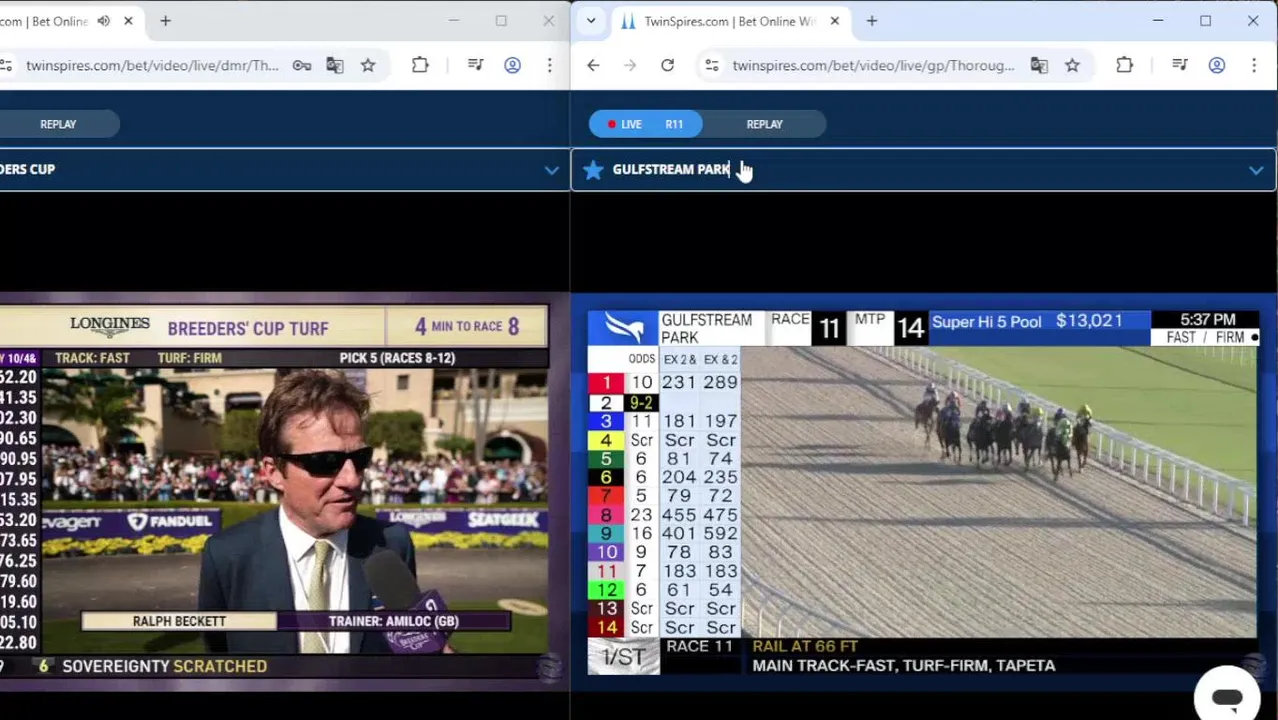This screenshot has width=1278, height=720.
Task: Open Chrome menu in left window
Action: click(549, 66)
